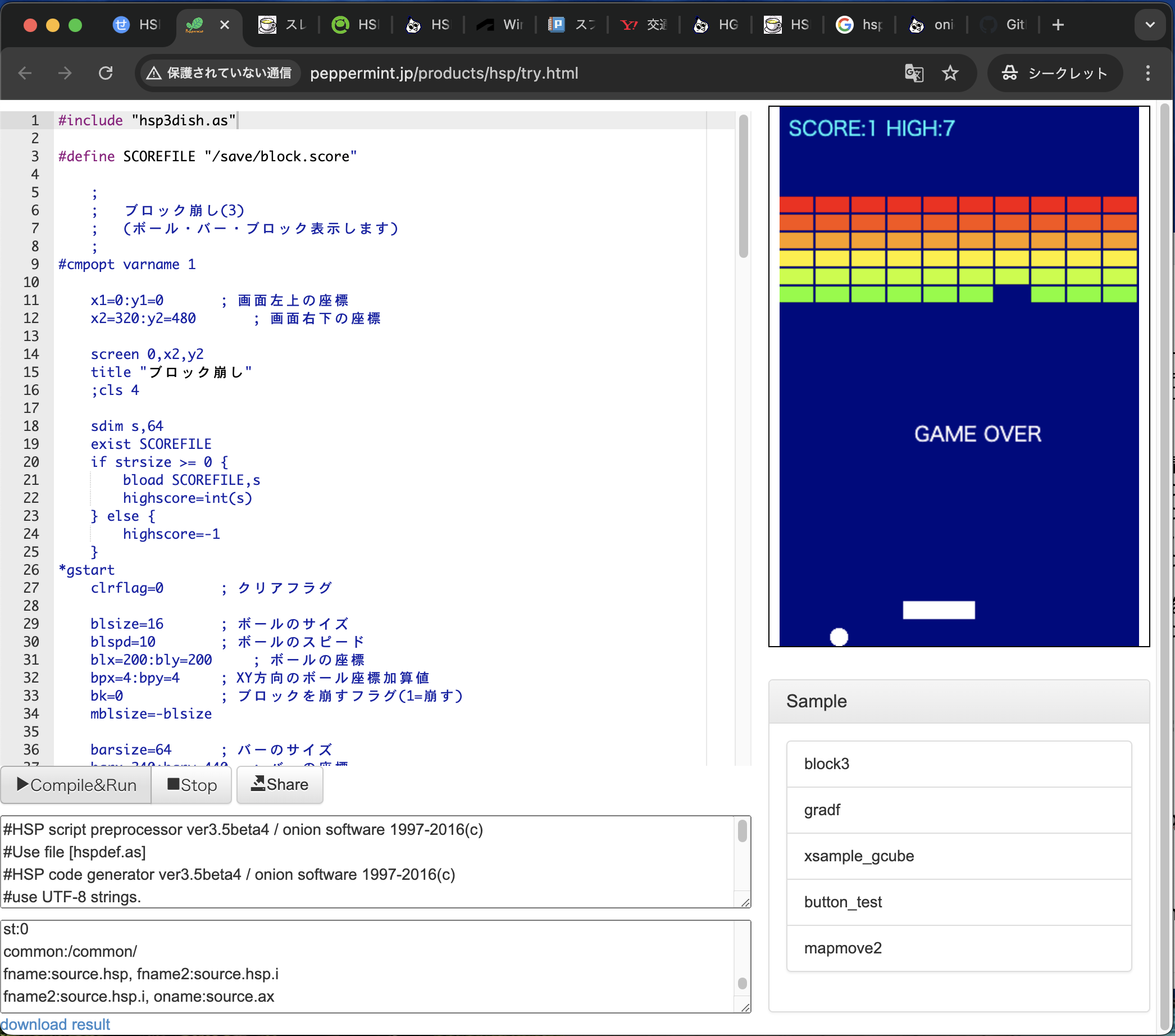Viewport: 1175px width, 1036px height.
Task: Switch to the Google hsp search tab
Action: point(859,25)
